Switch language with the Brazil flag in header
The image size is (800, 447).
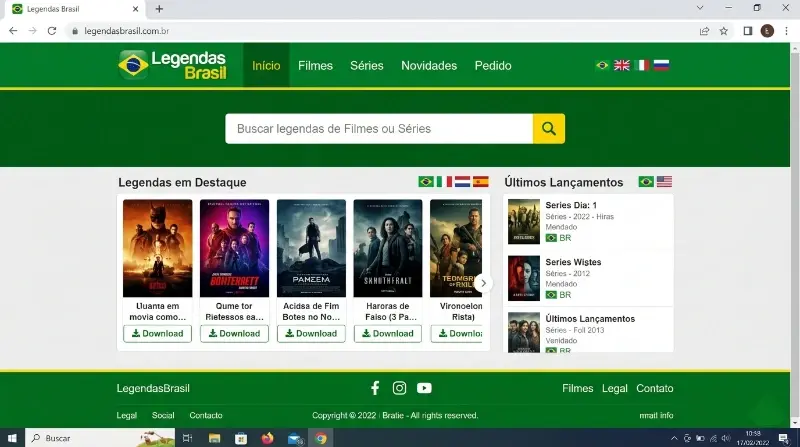point(602,65)
